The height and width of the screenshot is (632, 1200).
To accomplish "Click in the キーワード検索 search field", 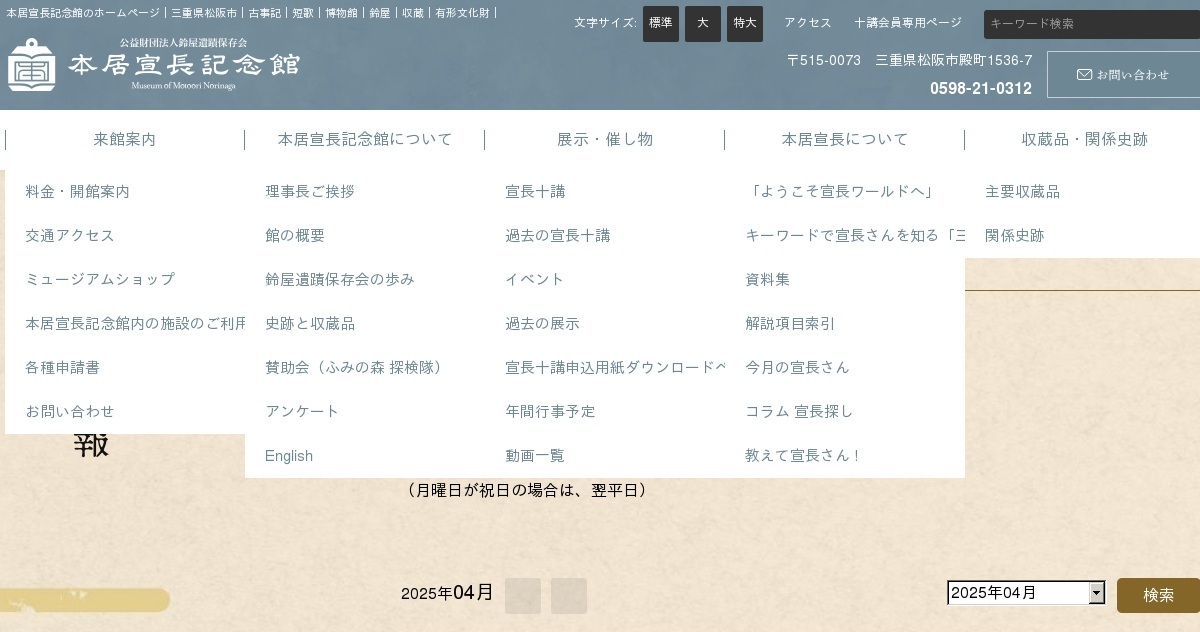I will 1090,24.
